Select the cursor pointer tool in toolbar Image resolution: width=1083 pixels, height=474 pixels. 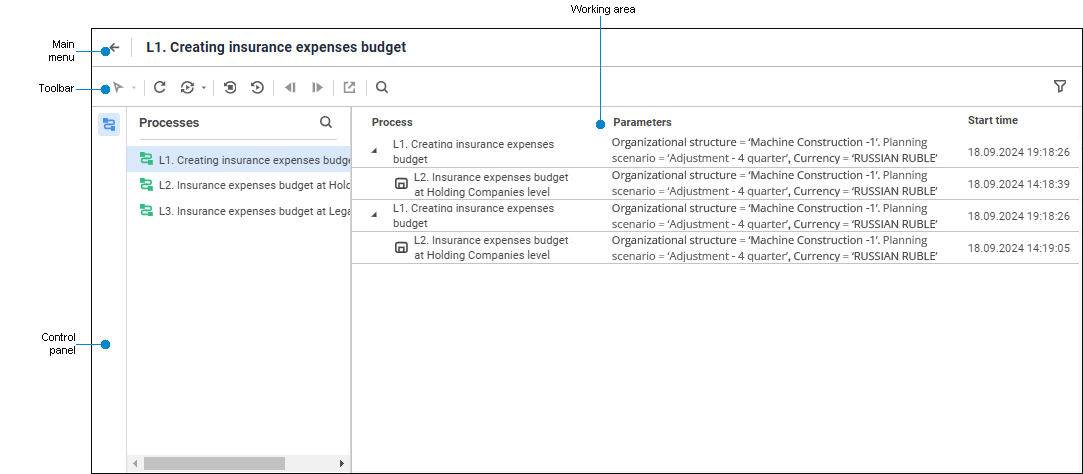click(x=119, y=88)
